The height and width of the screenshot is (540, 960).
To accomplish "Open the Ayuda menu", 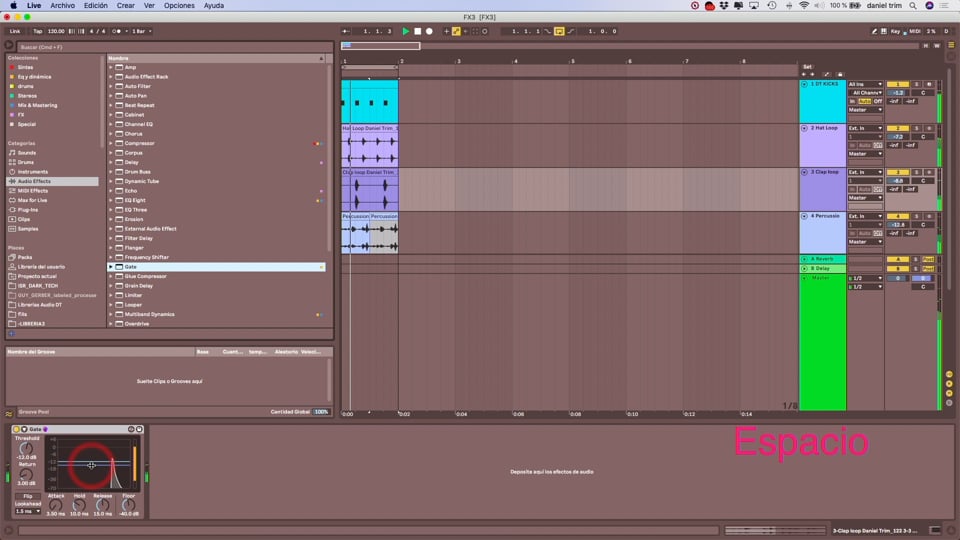I will pyautogui.click(x=214, y=6).
